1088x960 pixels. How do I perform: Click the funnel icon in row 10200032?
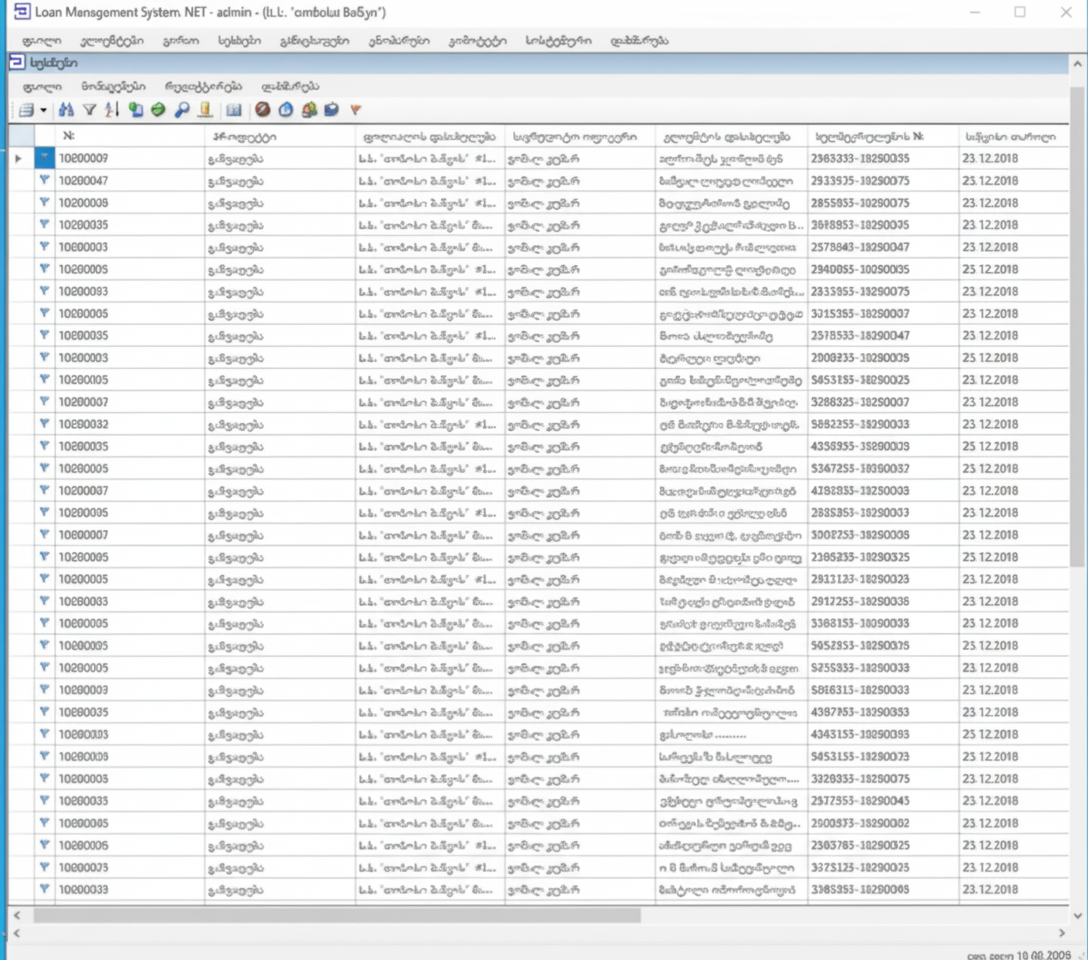[x=44, y=424]
